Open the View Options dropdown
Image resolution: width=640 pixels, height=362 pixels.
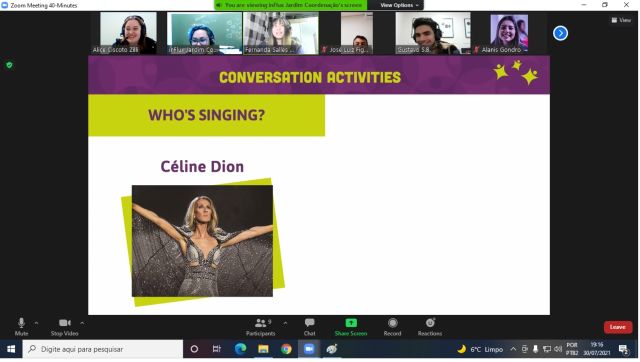pos(399,5)
